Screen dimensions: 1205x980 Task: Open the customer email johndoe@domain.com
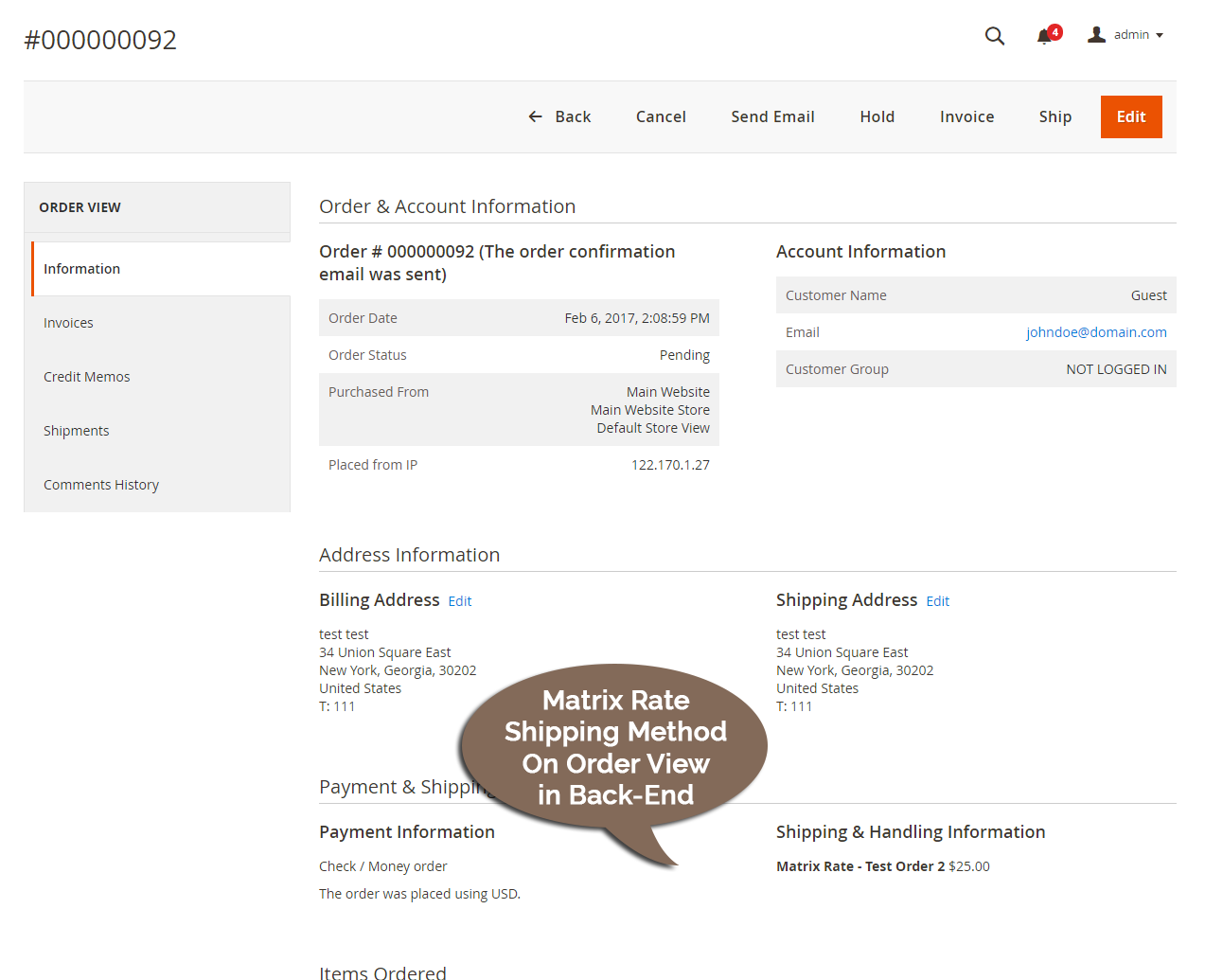(1096, 331)
